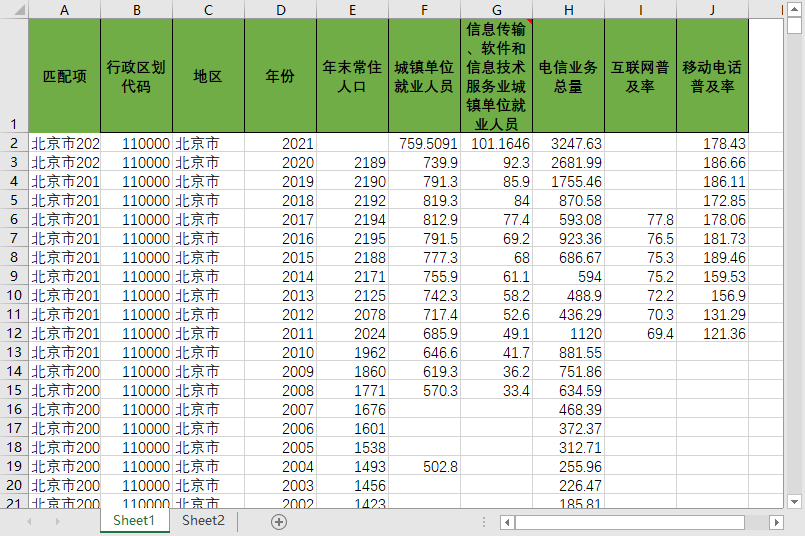805x536 pixels.
Task: Click the horizontal scrollbar right arrow
Action: (x=776, y=522)
